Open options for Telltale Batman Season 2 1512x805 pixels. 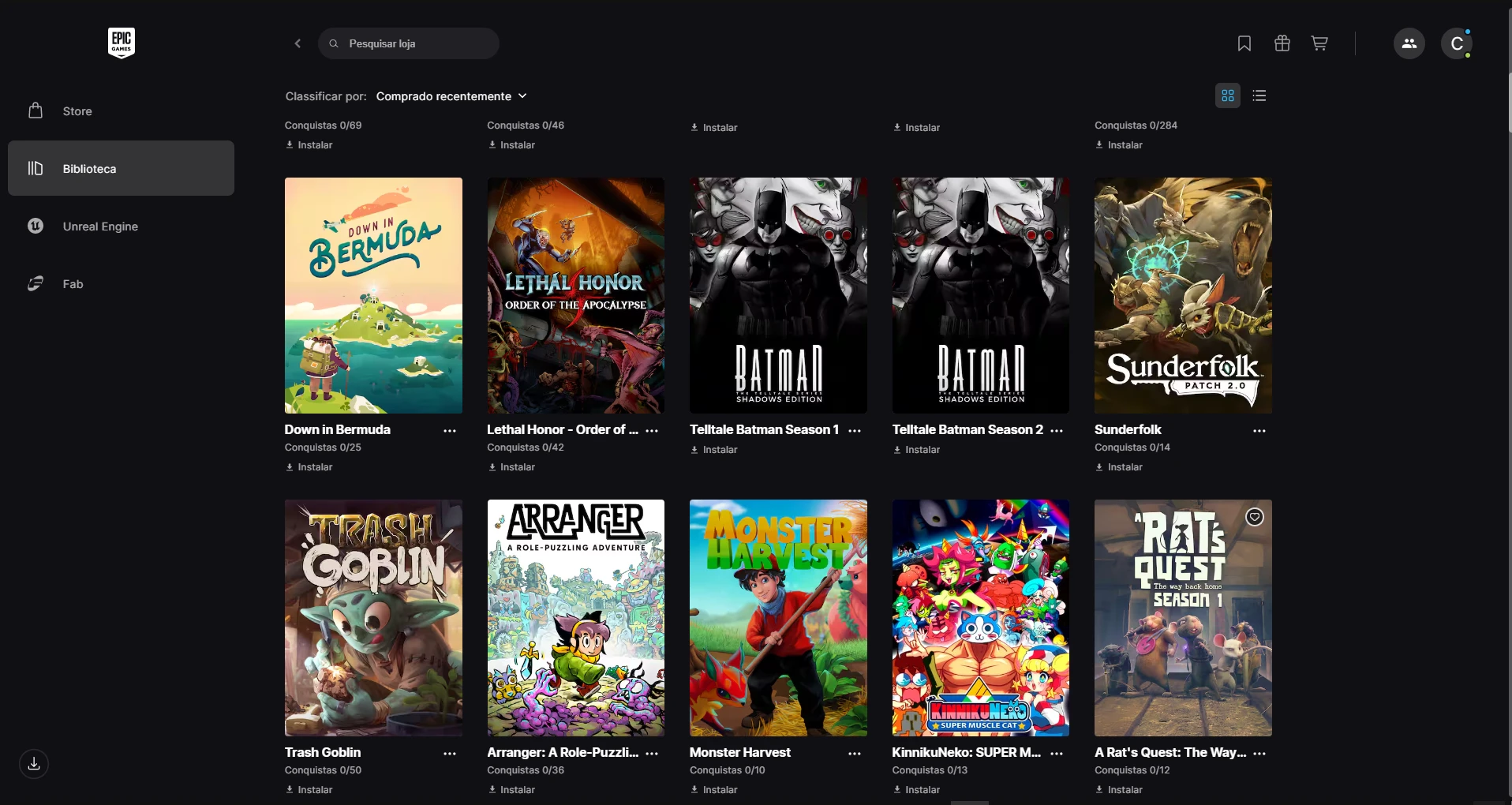(1057, 431)
